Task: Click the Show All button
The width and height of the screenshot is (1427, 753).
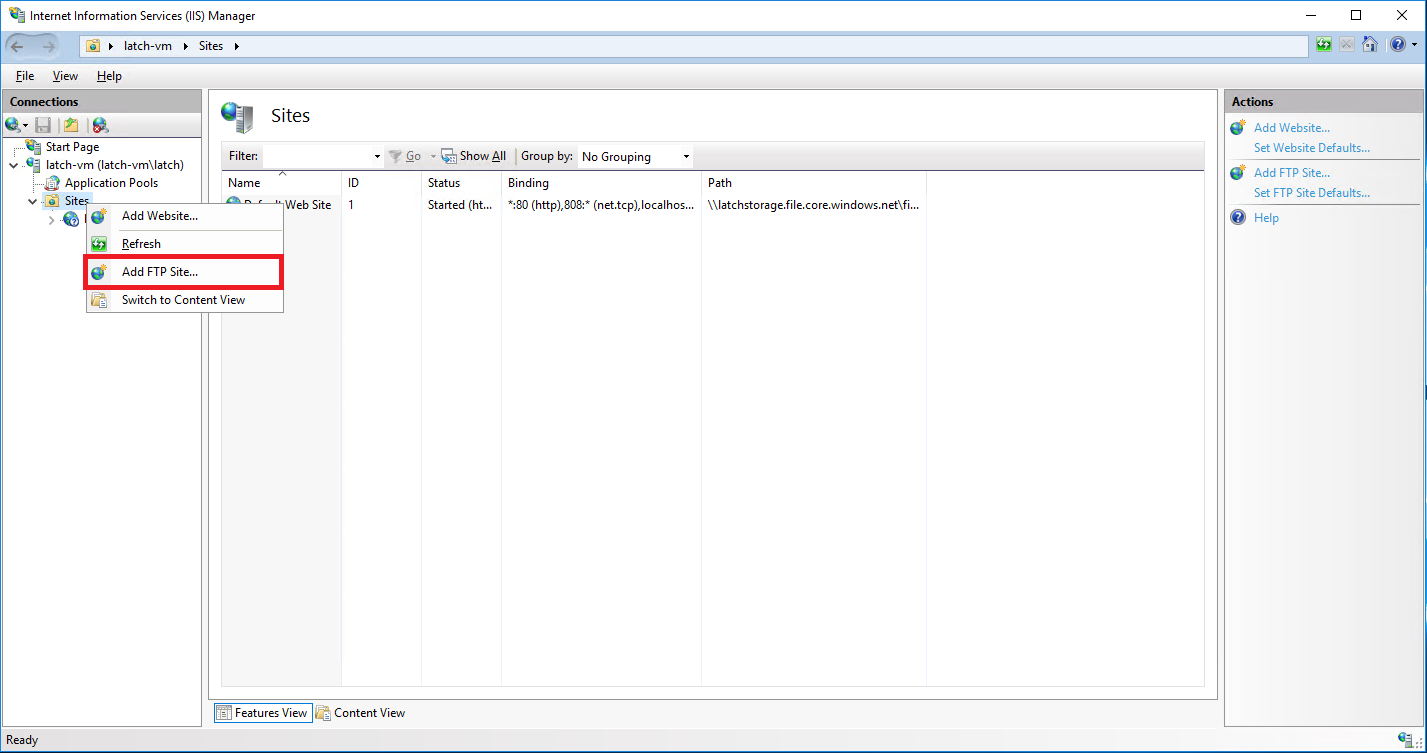Action: tap(474, 156)
